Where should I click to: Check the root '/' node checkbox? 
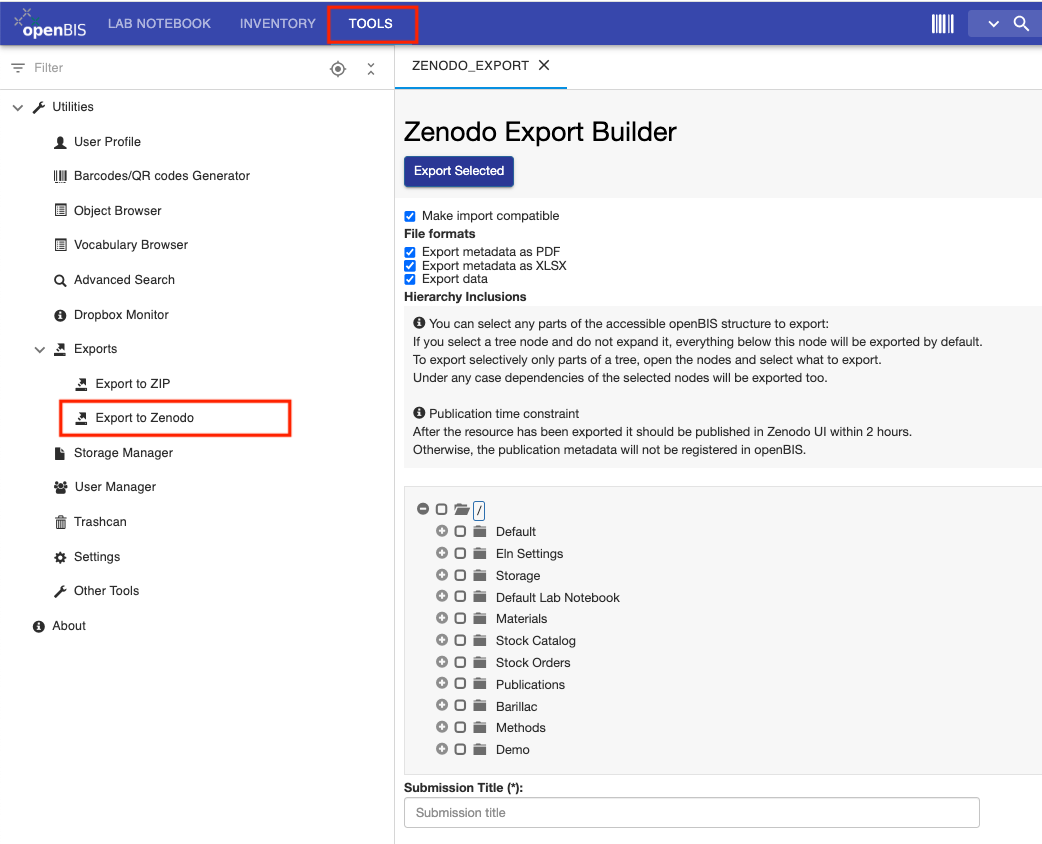point(441,509)
